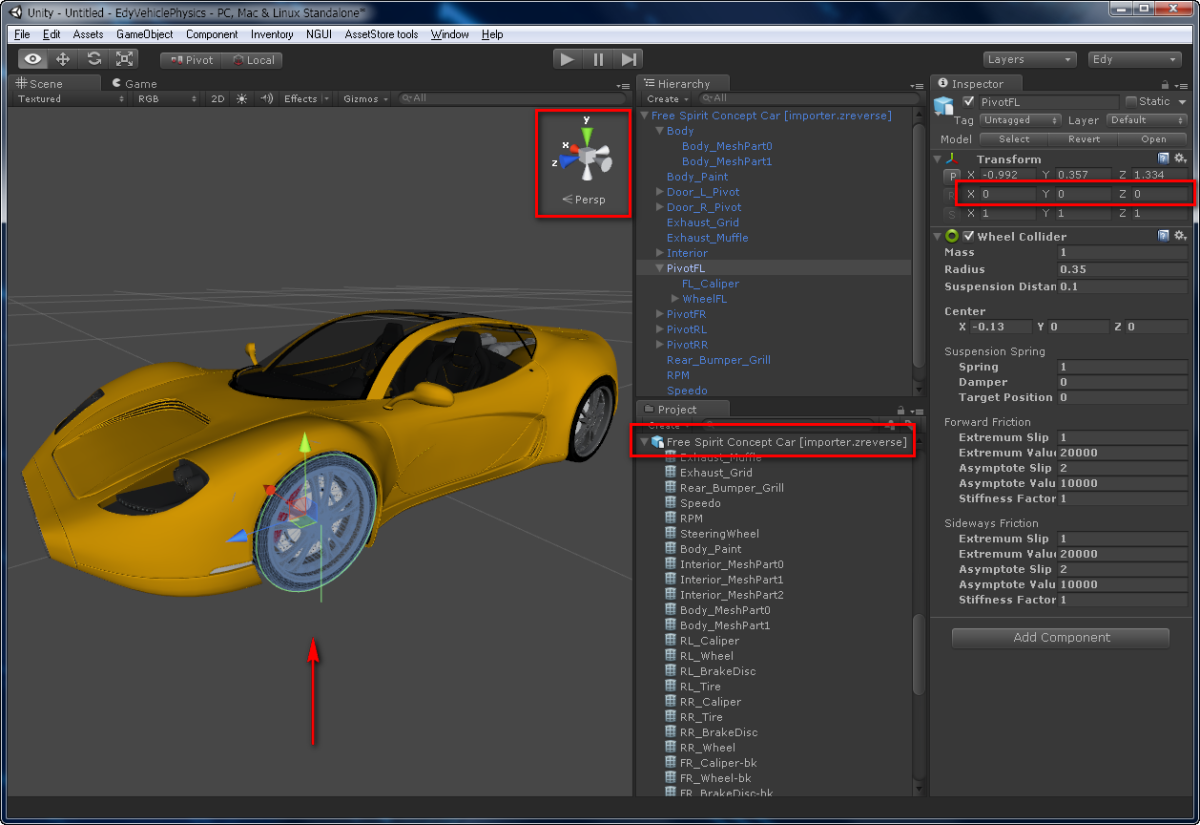Screen dimensions: 1200x825
Task: Select the Move transform tool
Action: 63,59
